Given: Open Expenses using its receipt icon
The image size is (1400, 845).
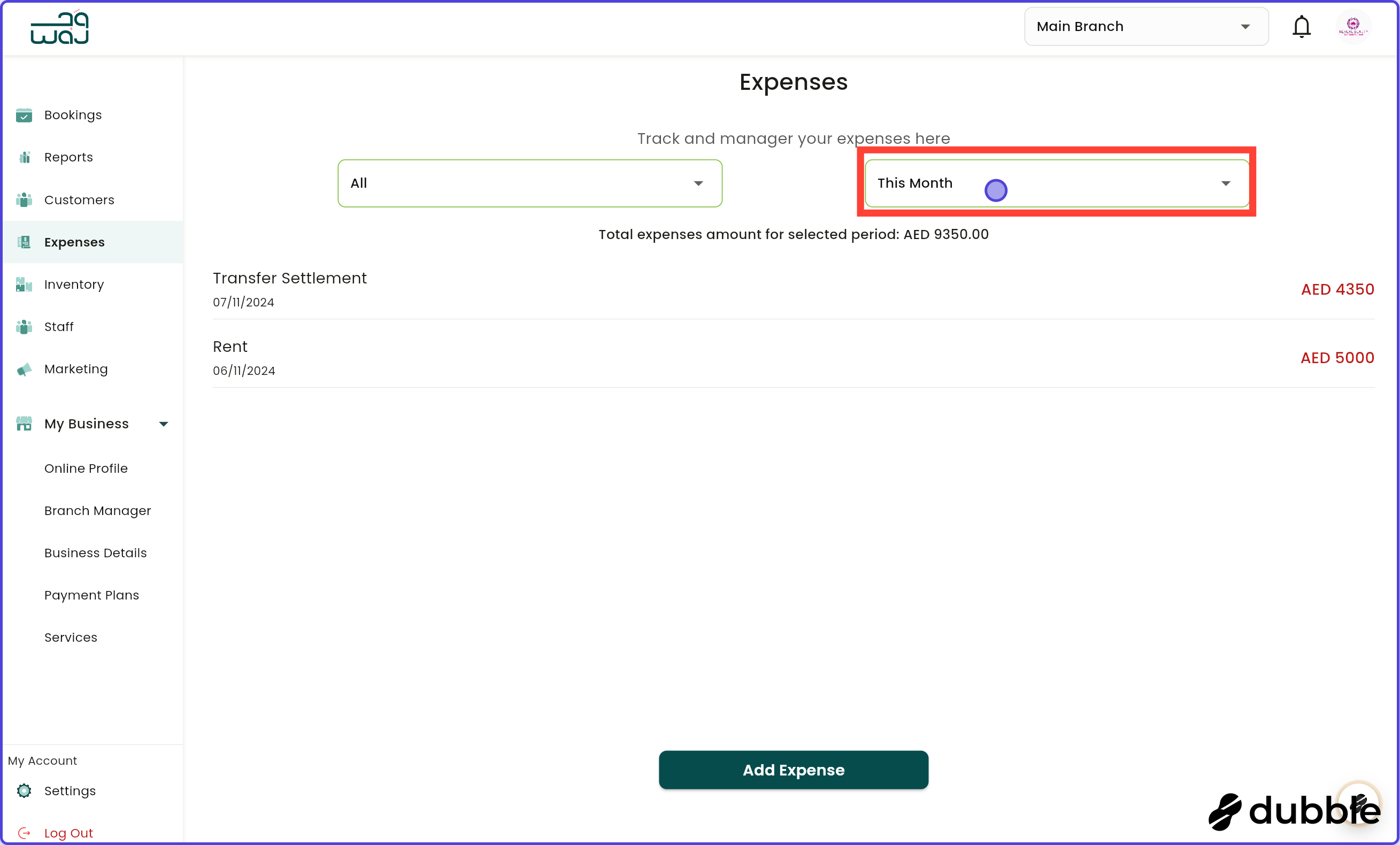Looking at the screenshot, I should (x=24, y=242).
